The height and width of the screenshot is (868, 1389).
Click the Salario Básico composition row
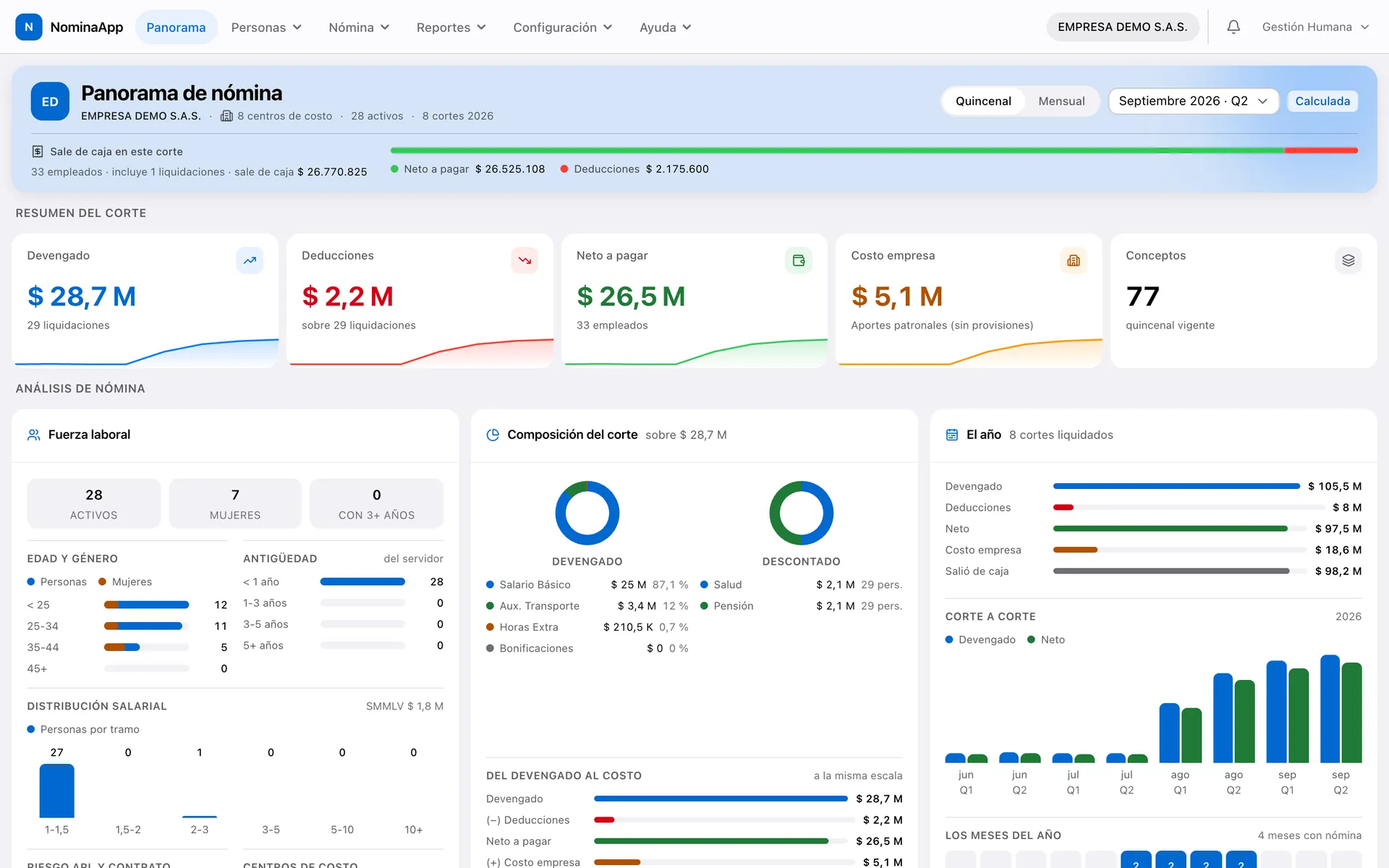pos(587,584)
